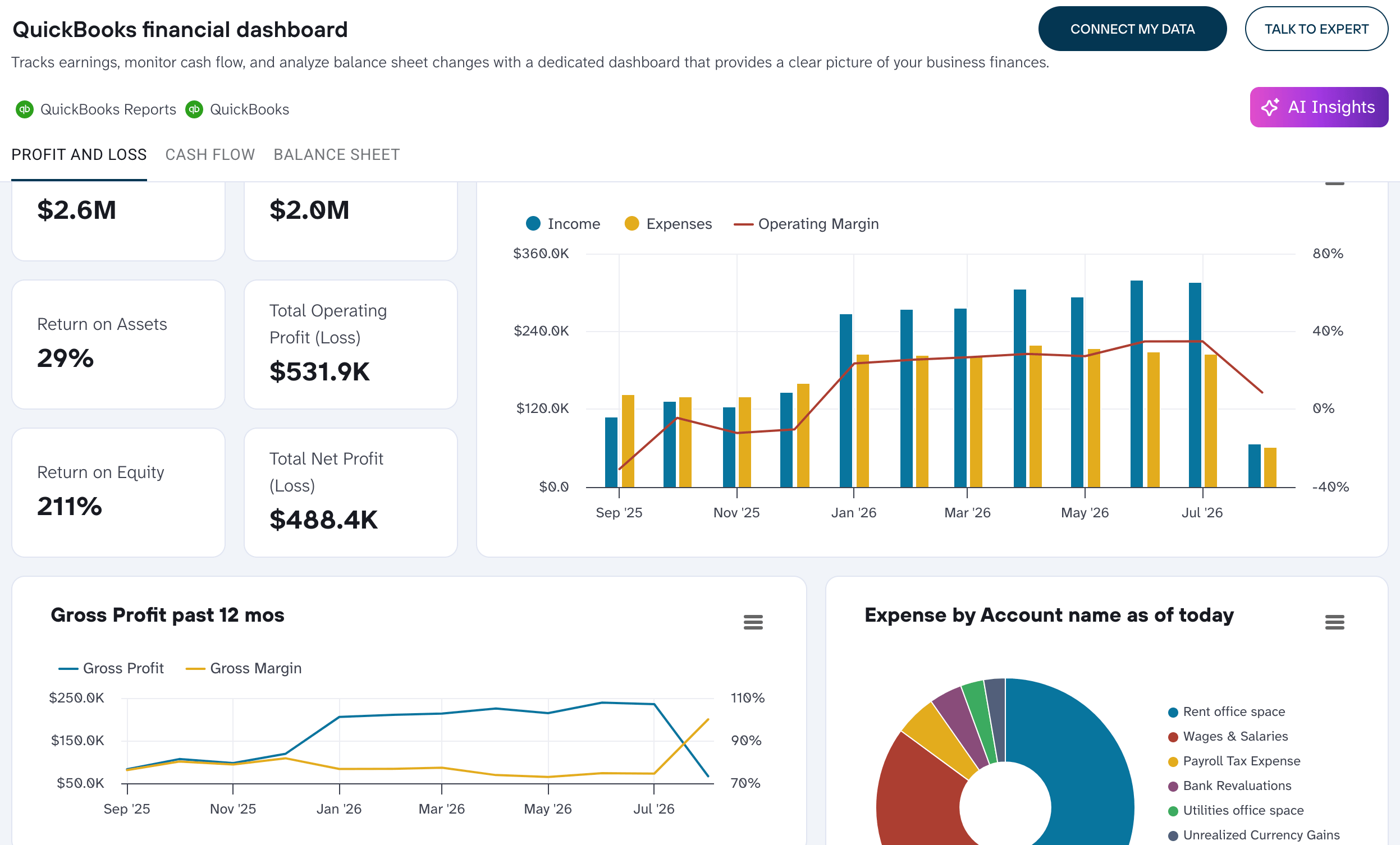
Task: Open the AI Insights button
Action: click(x=1318, y=107)
